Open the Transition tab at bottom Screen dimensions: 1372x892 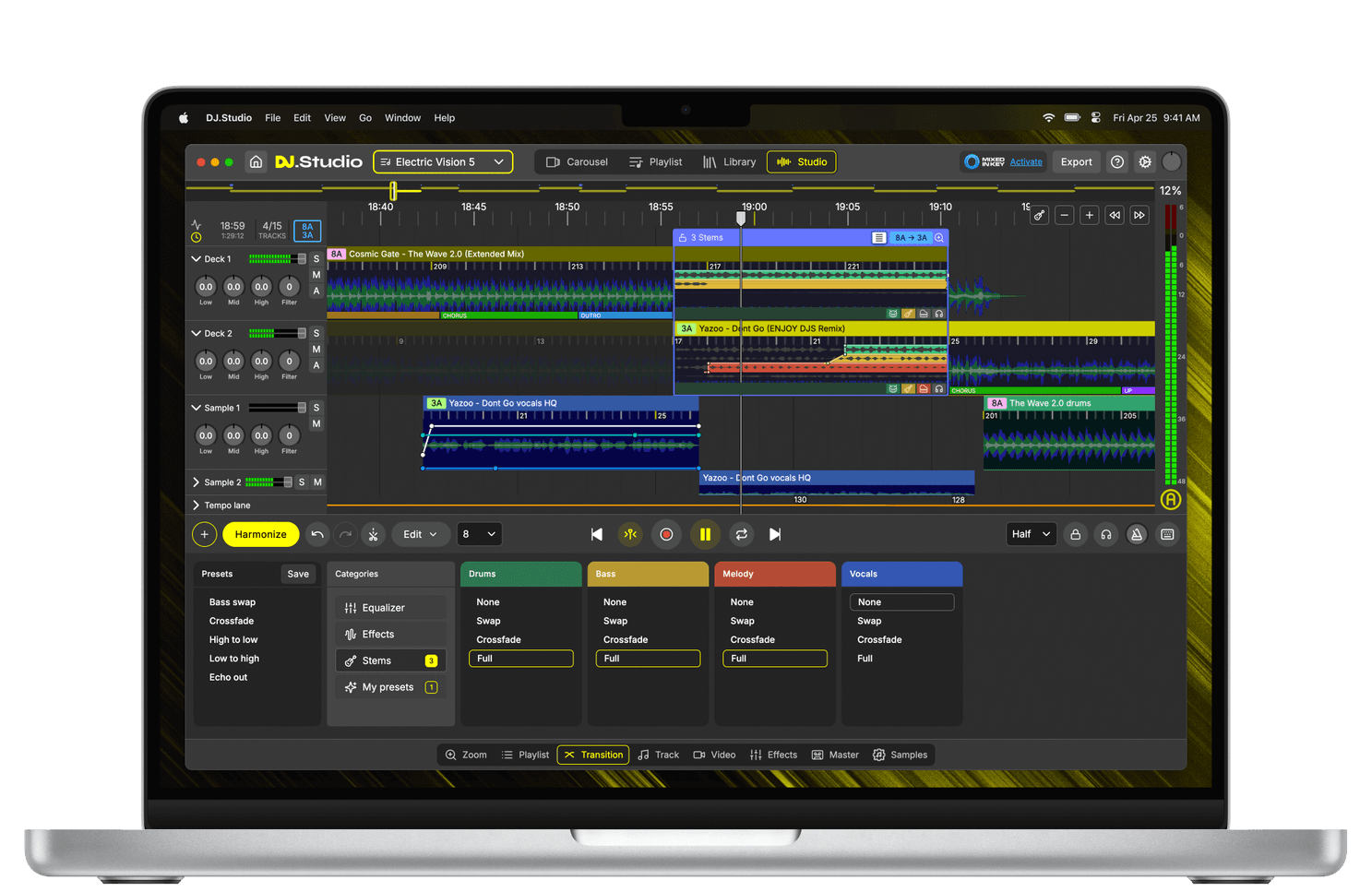click(x=593, y=755)
